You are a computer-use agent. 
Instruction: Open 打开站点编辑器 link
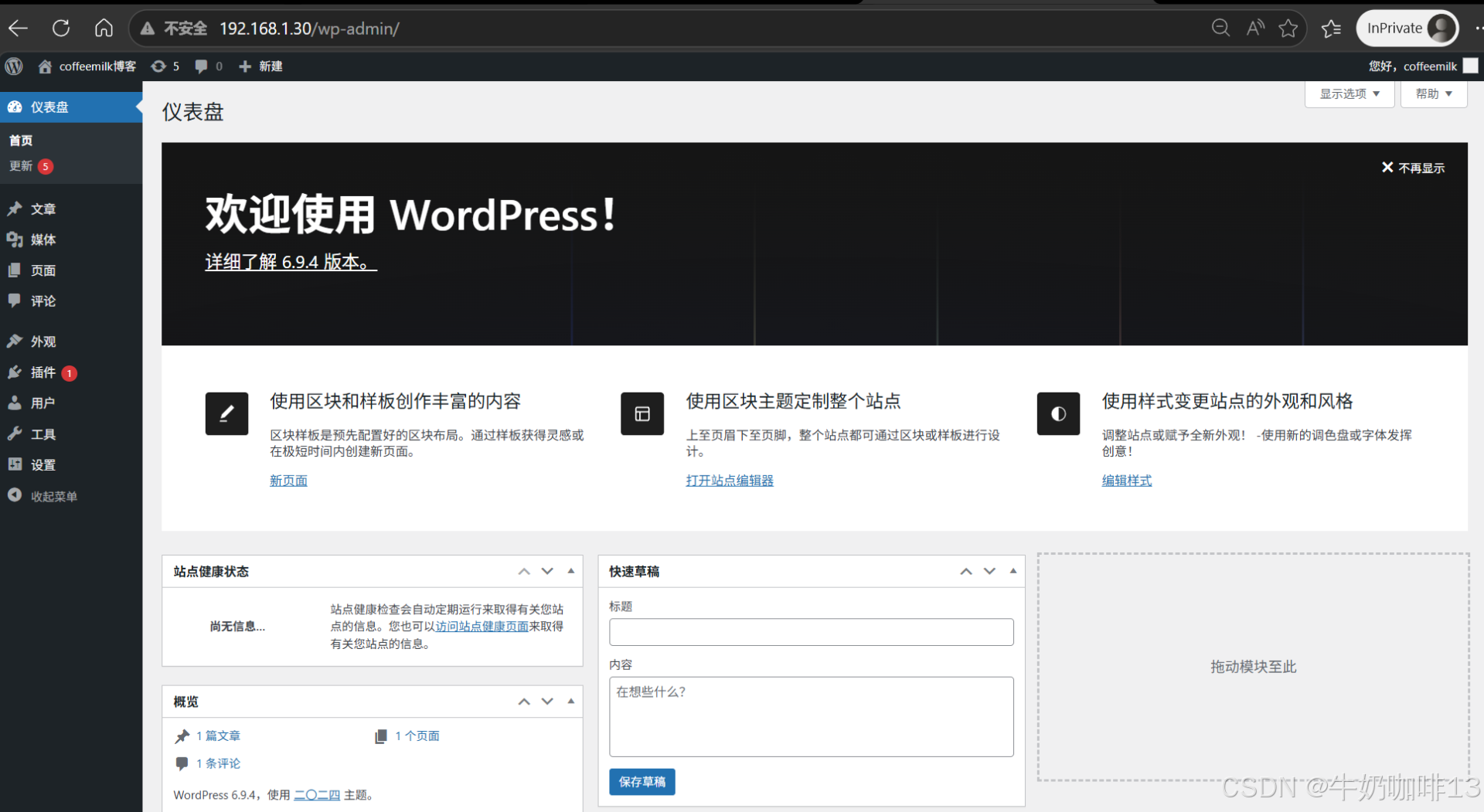[x=730, y=481]
